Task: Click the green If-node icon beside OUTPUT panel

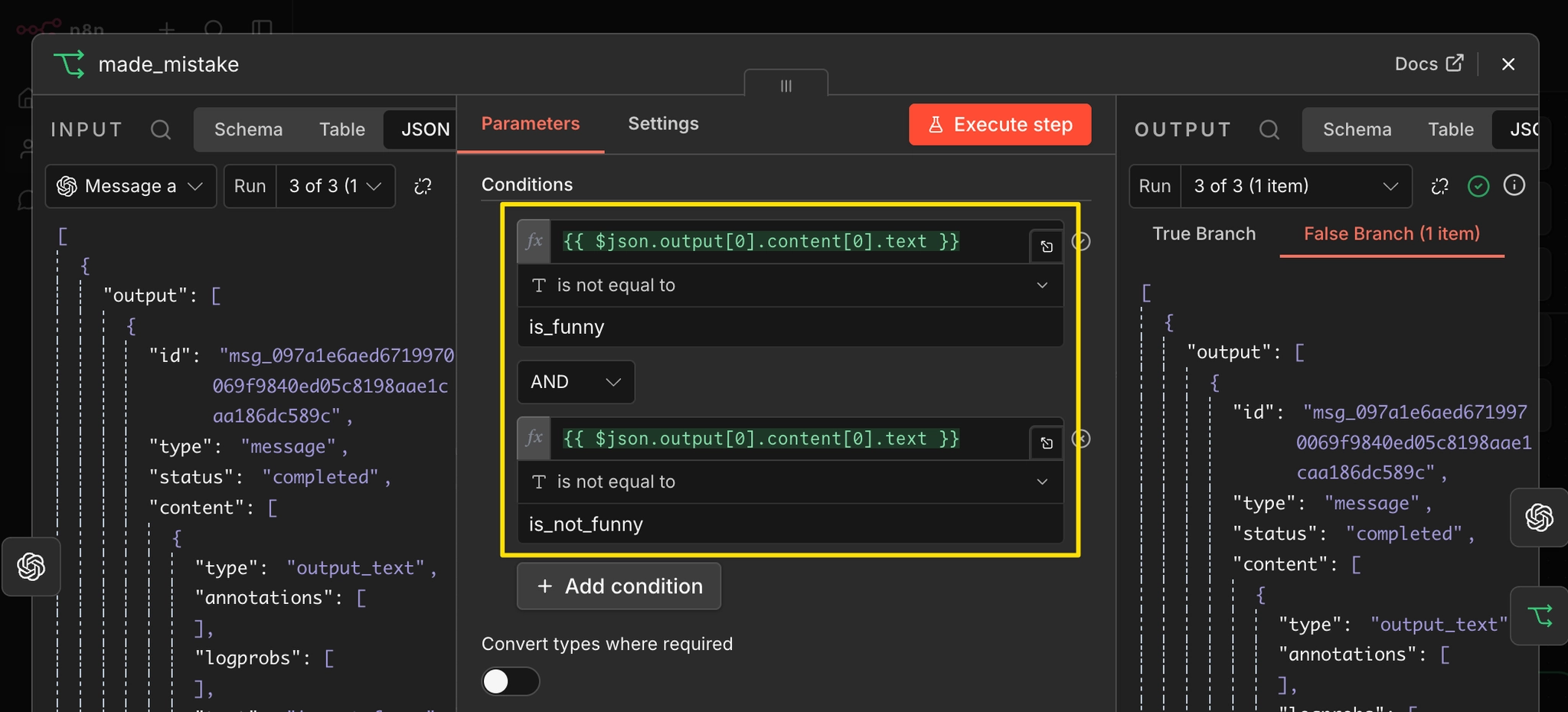Action: [x=1540, y=616]
